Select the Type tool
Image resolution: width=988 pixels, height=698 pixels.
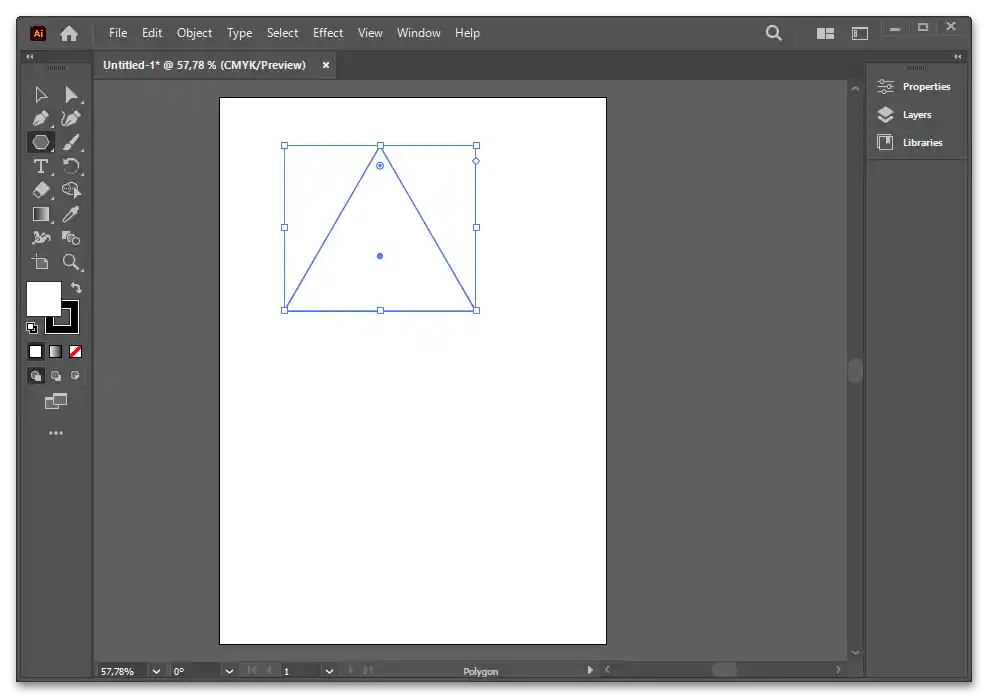click(x=41, y=166)
